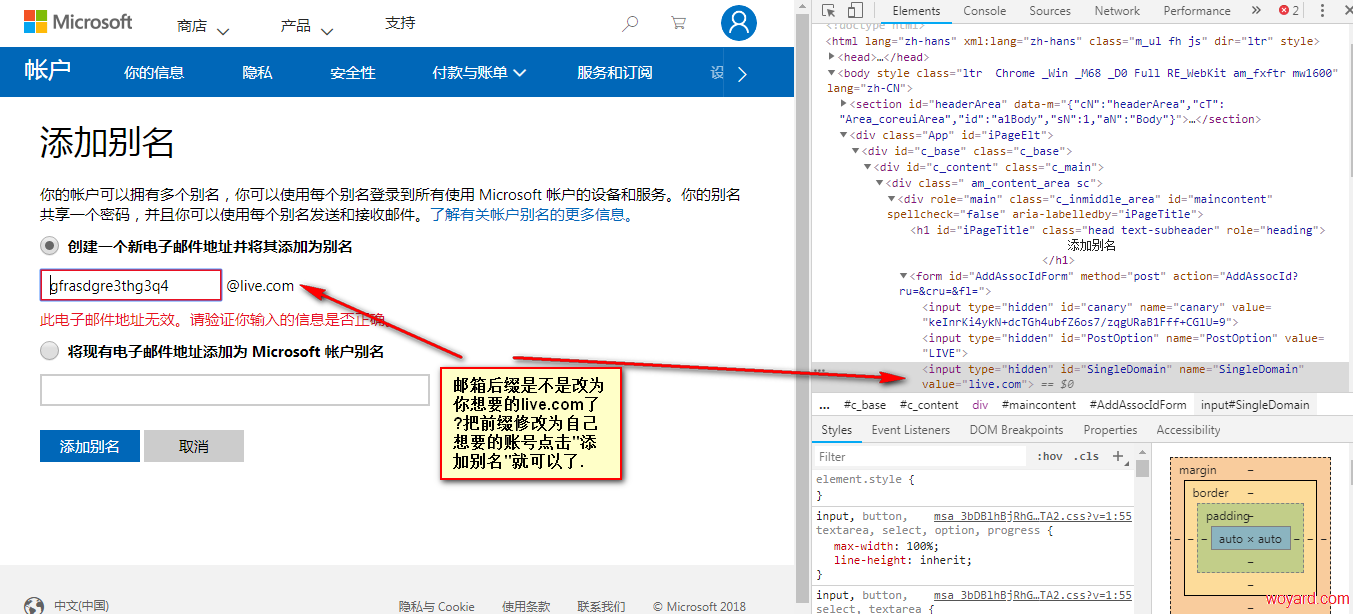Viewport: 1353px width, 614px height.
Task: Expand the head node in DOM tree
Action: click(x=832, y=58)
